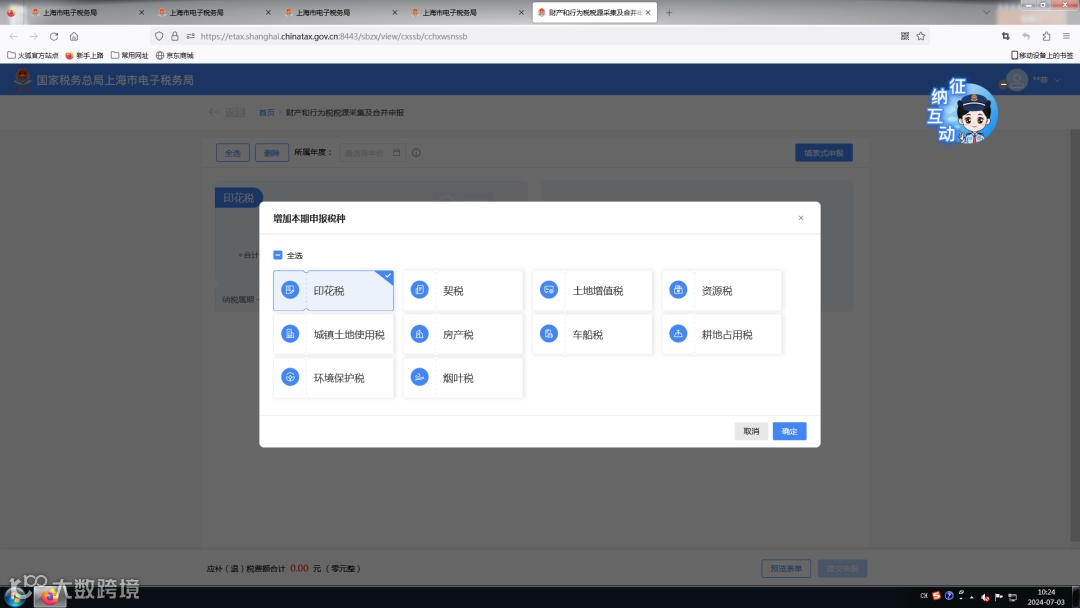Bookmark this page with star icon
This screenshot has width=1080, height=608.
pos(921,36)
